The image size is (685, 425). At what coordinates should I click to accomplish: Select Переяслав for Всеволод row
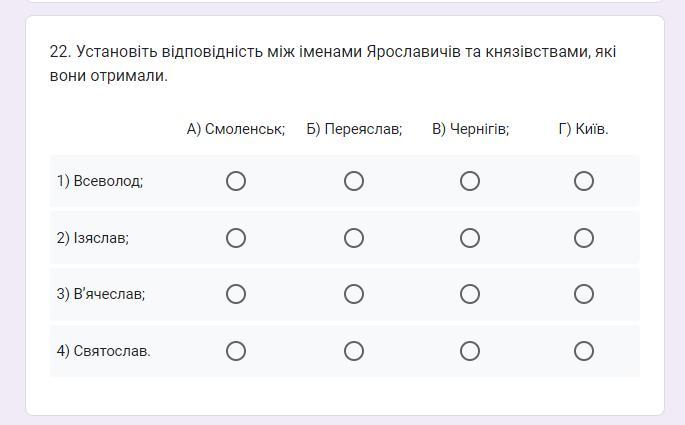[354, 181]
